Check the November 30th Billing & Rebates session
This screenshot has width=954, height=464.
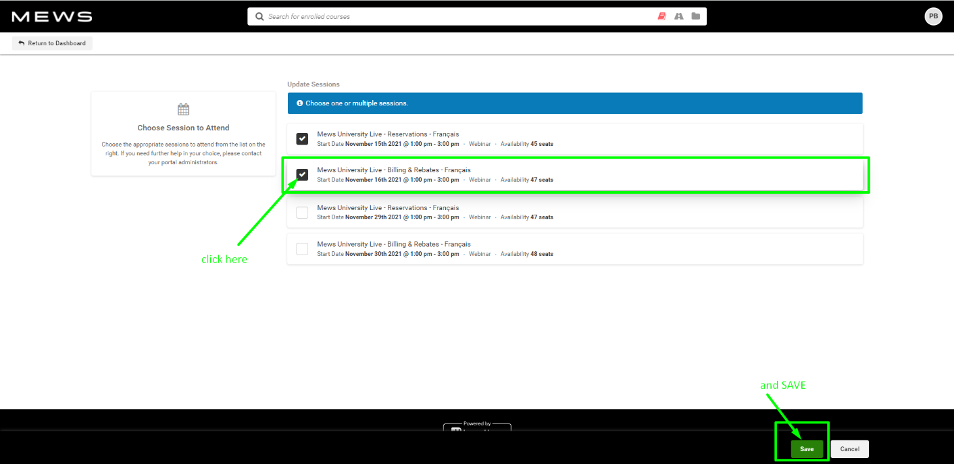302,247
